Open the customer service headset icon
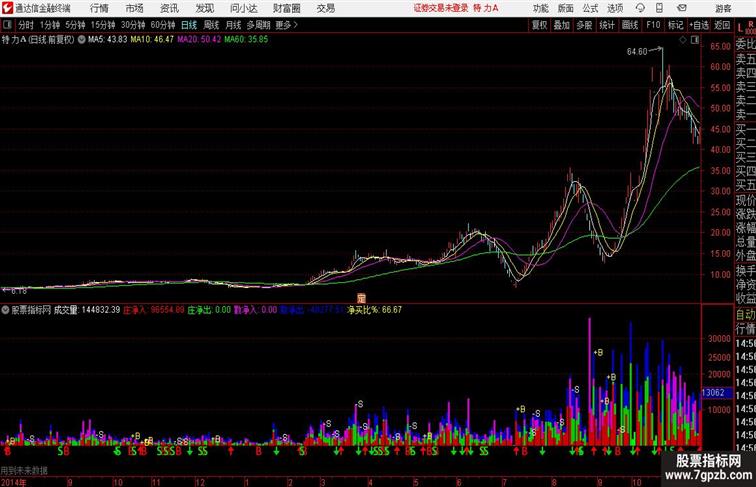 point(640,8)
